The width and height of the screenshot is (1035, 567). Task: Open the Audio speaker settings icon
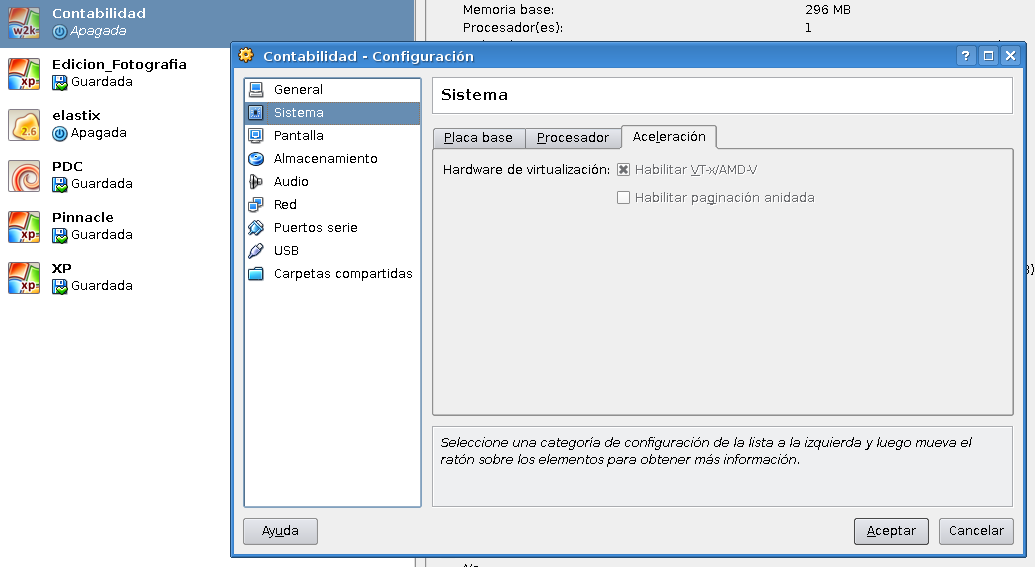256,182
